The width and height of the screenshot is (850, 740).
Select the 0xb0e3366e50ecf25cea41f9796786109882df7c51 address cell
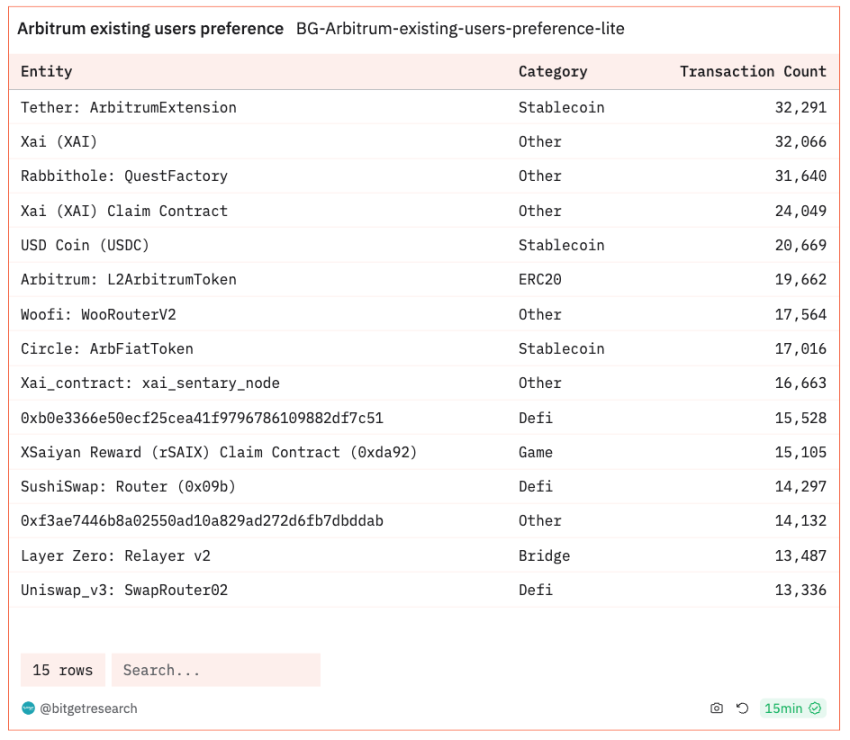pyautogui.click(x=201, y=418)
